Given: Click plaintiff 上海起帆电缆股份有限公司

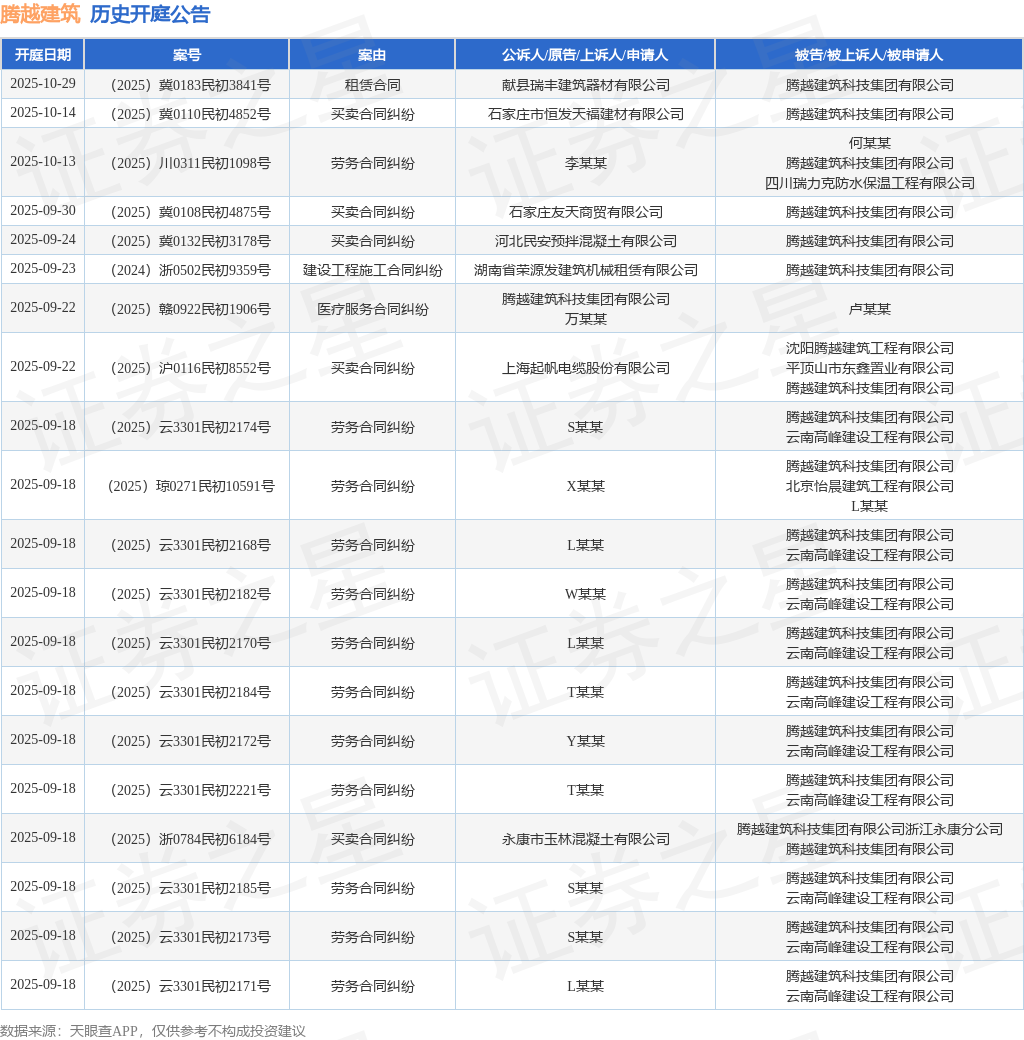Looking at the screenshot, I should [x=585, y=369].
